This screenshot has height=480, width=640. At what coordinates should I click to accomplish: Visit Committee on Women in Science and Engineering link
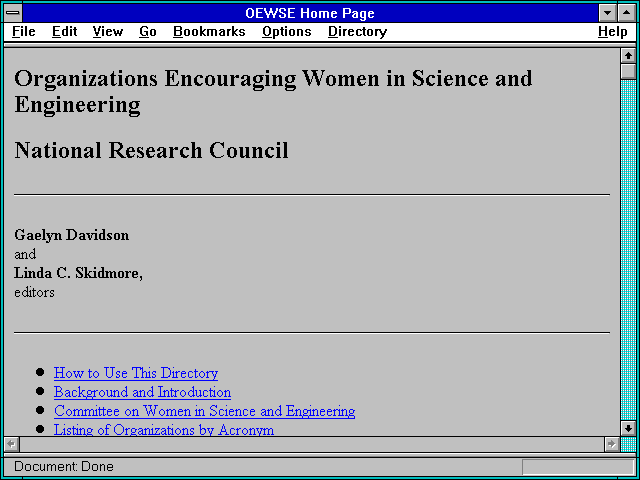click(x=204, y=411)
